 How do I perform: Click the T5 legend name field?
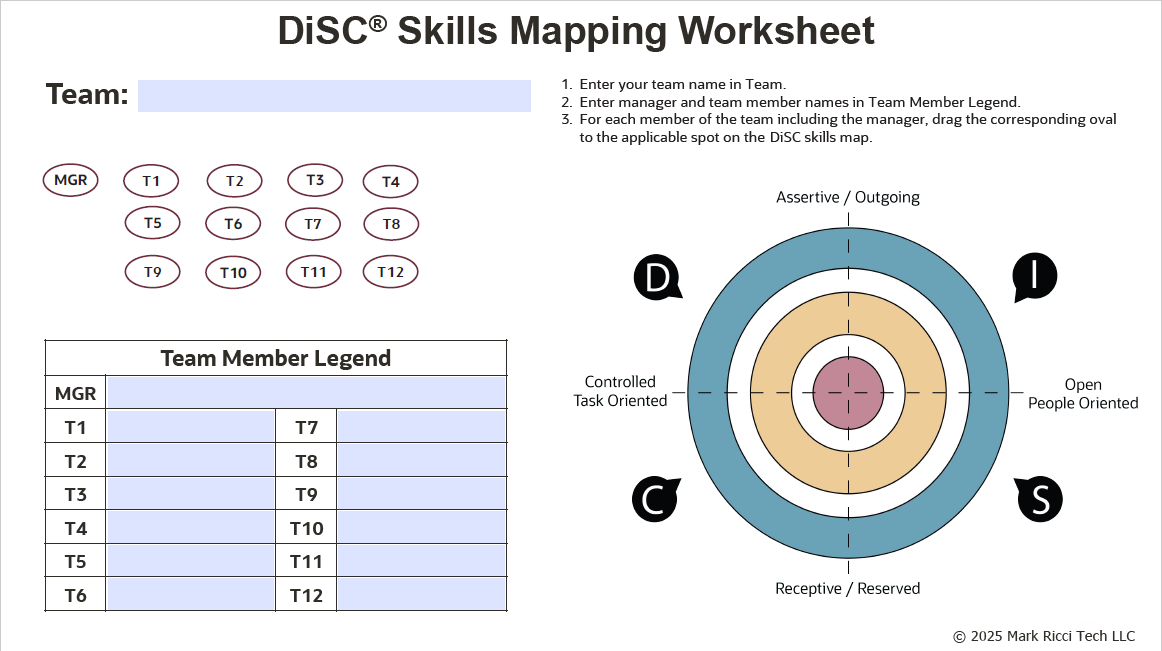pyautogui.click(x=190, y=561)
